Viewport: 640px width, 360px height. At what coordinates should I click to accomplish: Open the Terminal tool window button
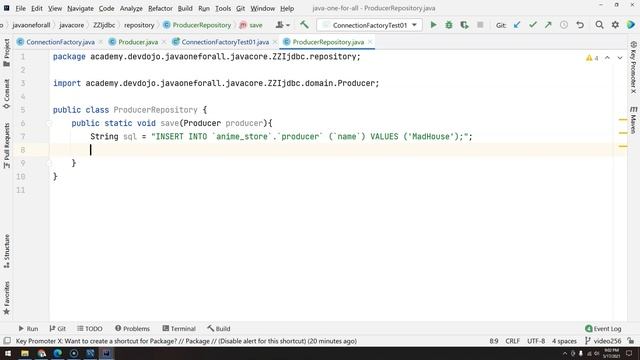coord(179,329)
